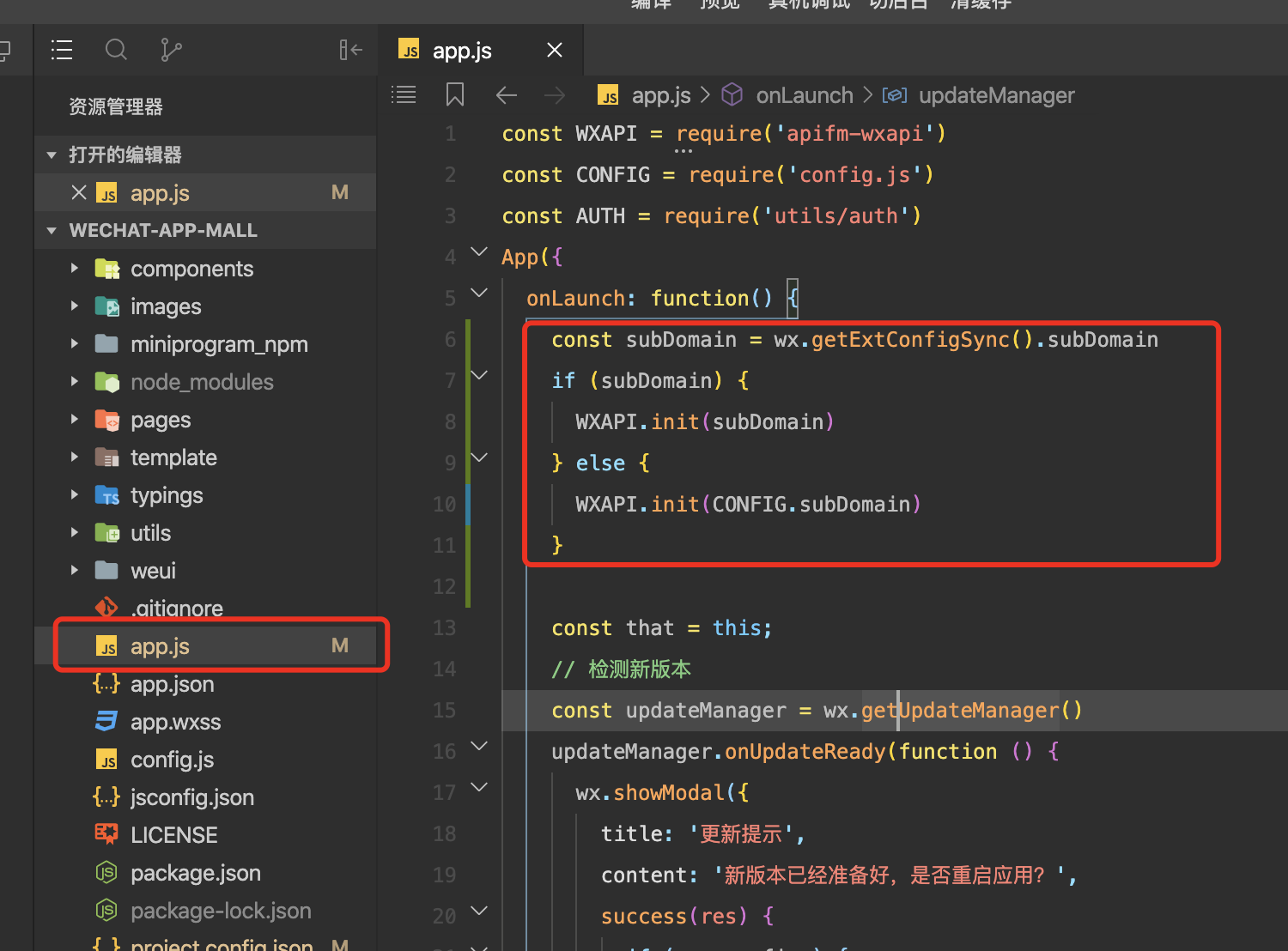This screenshot has height=951, width=1288.
Task: Expand the images folder
Action: click(x=75, y=306)
